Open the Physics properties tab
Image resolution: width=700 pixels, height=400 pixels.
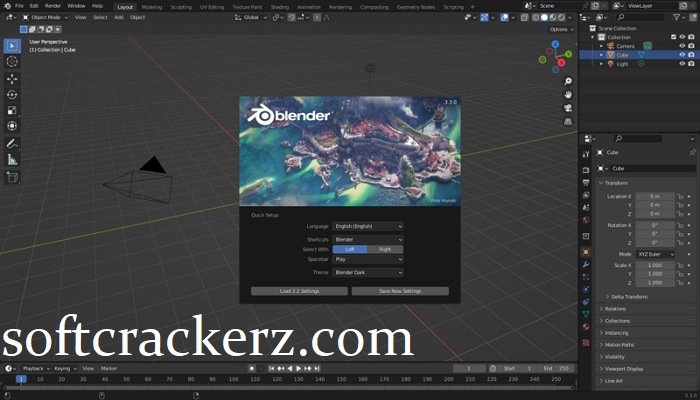586,289
